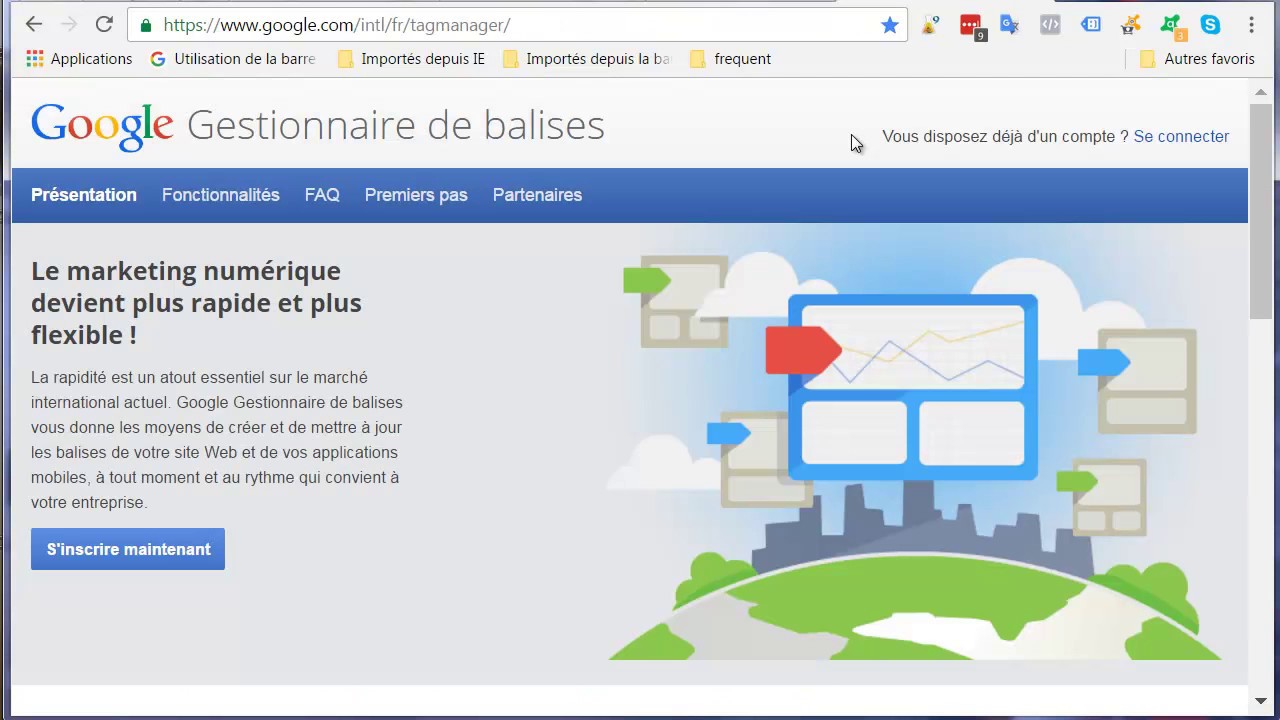The width and height of the screenshot is (1280, 720).
Task: Click the blue dashboard screen in the illustration
Action: click(x=913, y=386)
